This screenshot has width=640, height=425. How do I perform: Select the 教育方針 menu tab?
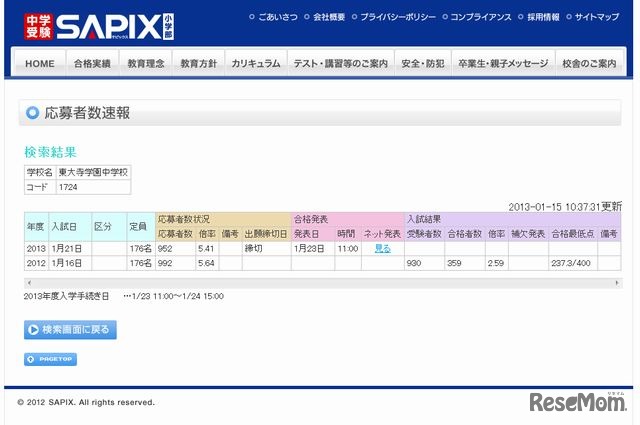coord(198,63)
